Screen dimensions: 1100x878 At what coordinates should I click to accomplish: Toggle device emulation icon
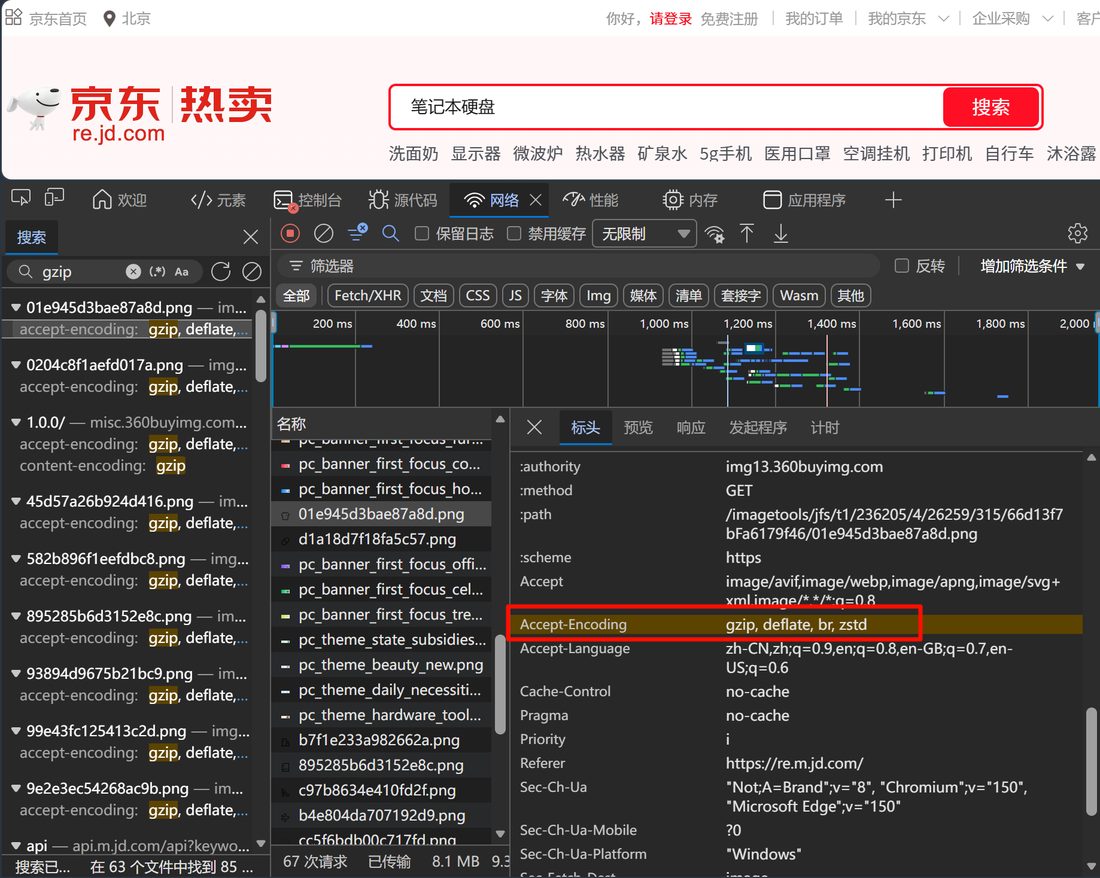(54, 199)
